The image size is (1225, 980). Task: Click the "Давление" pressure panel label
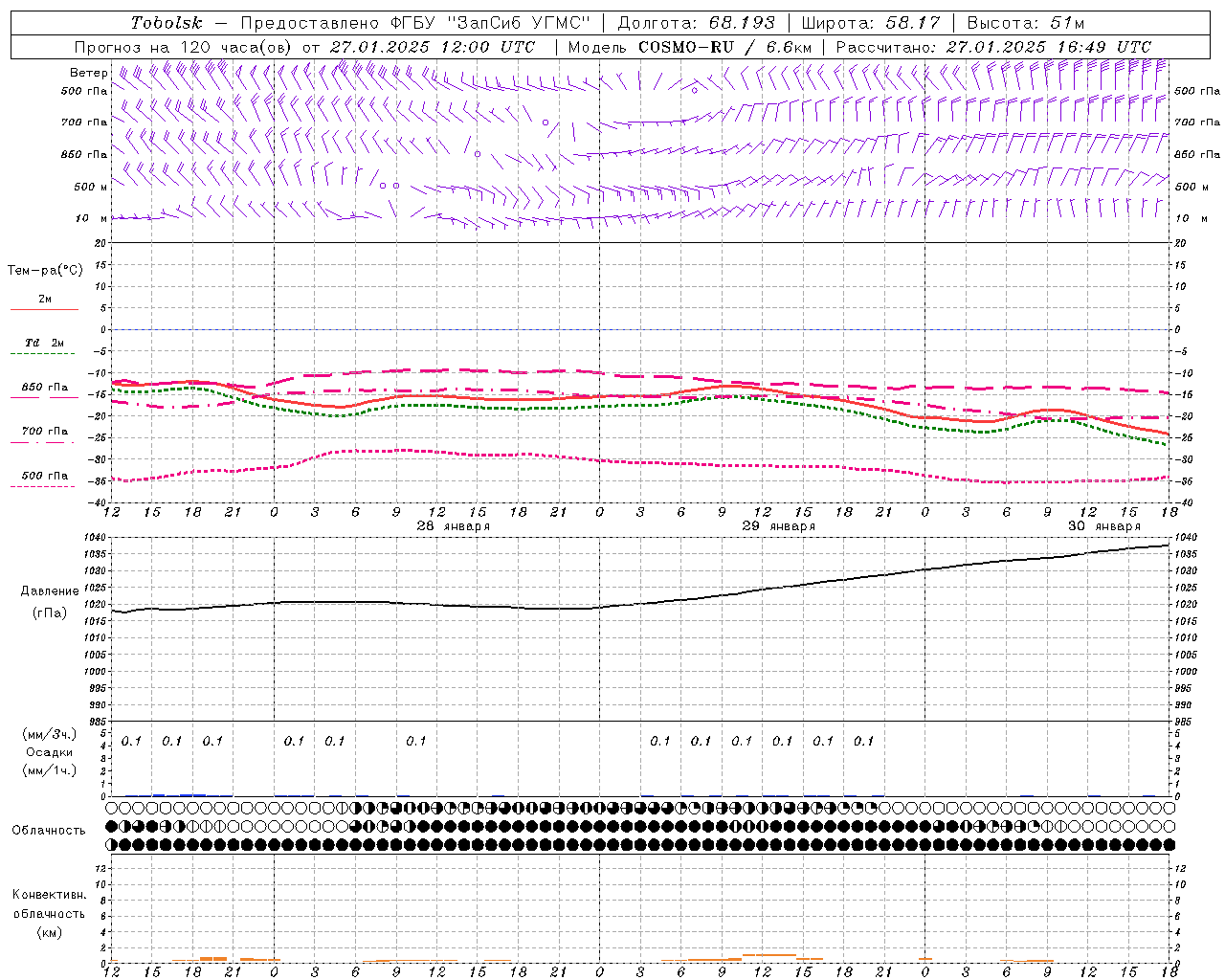[x=50, y=591]
